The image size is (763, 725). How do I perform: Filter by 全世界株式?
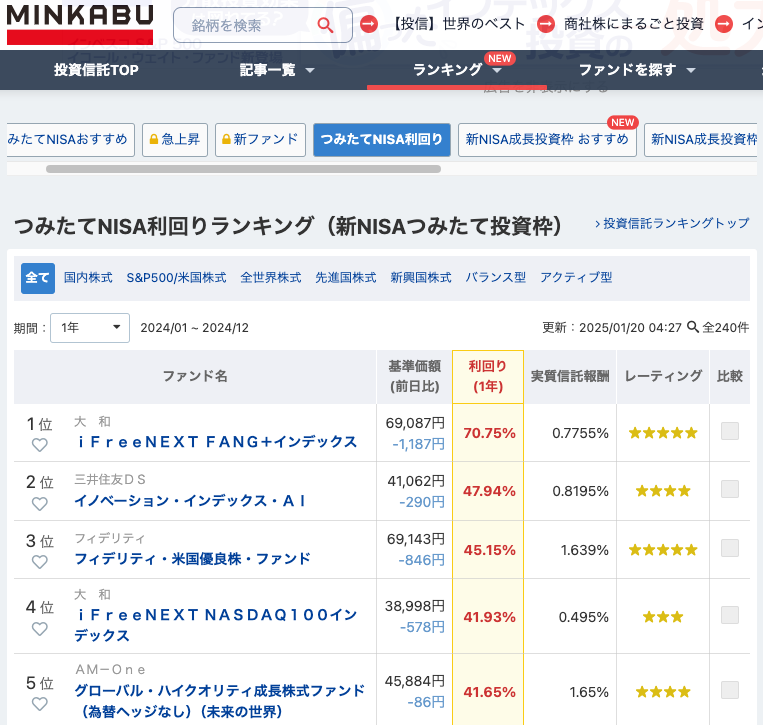pyautogui.click(x=271, y=278)
